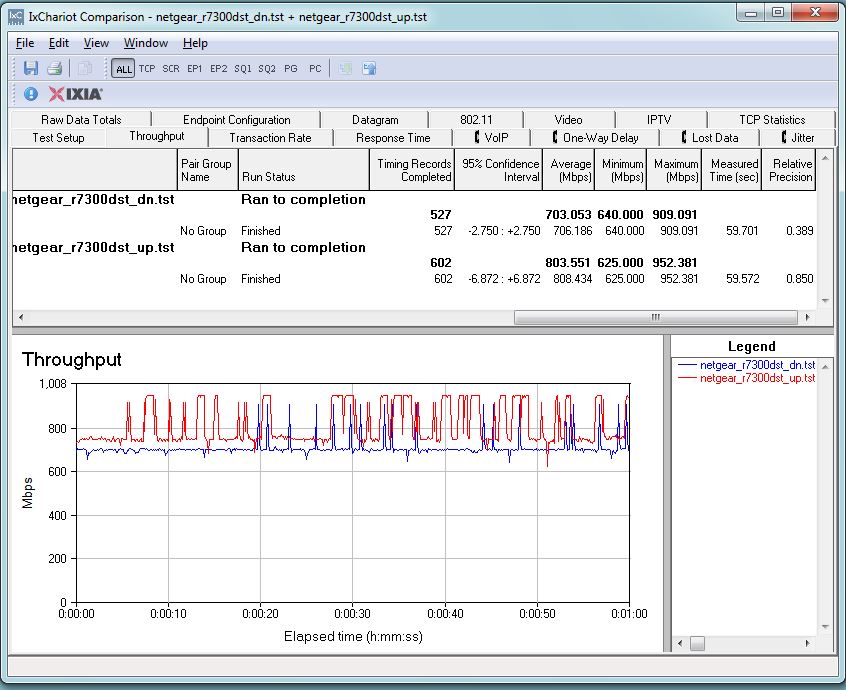Image resolution: width=846 pixels, height=690 pixels.
Task: Click the blue info icon
Action: (31, 94)
